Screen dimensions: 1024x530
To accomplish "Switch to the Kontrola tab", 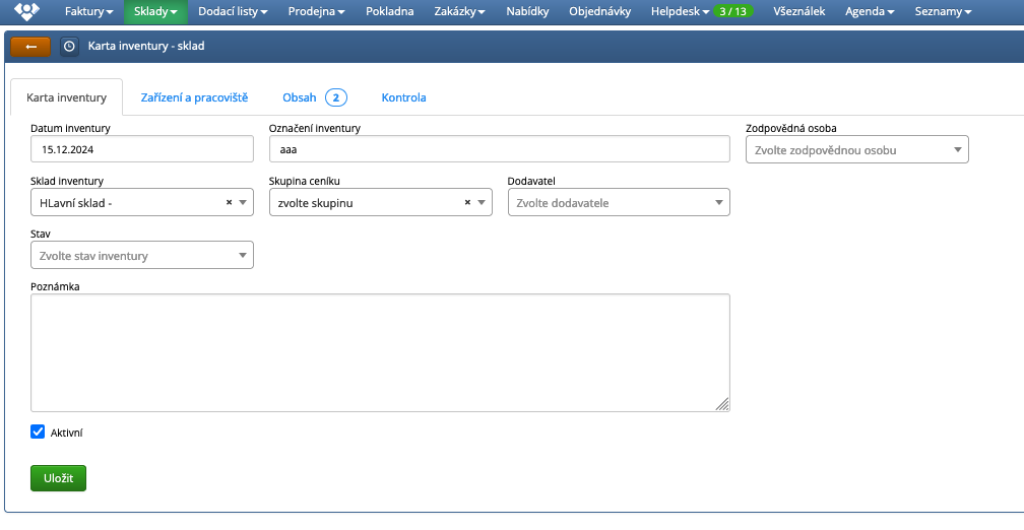I will 403,98.
